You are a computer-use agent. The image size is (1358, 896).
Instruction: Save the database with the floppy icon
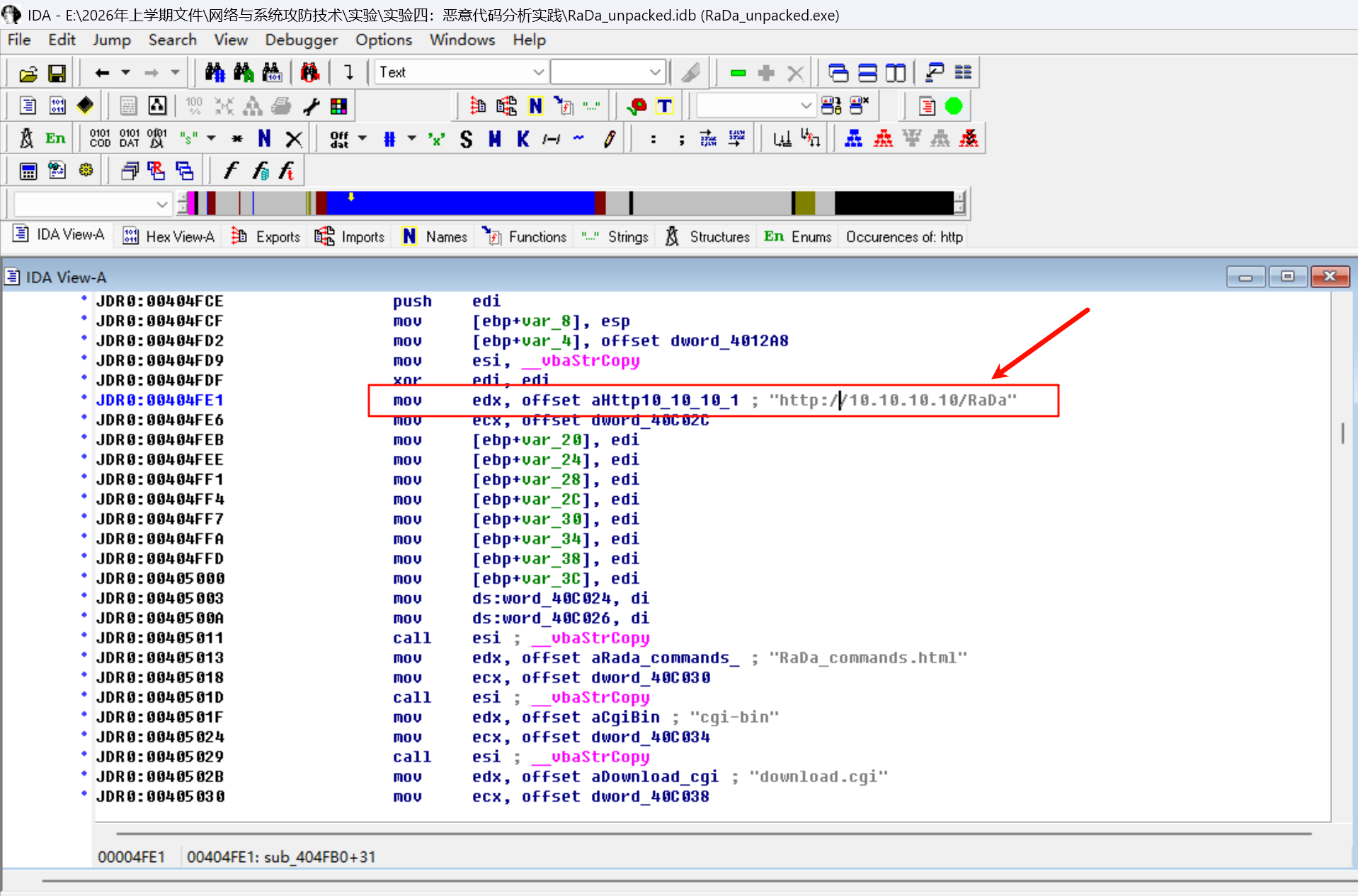[x=57, y=73]
